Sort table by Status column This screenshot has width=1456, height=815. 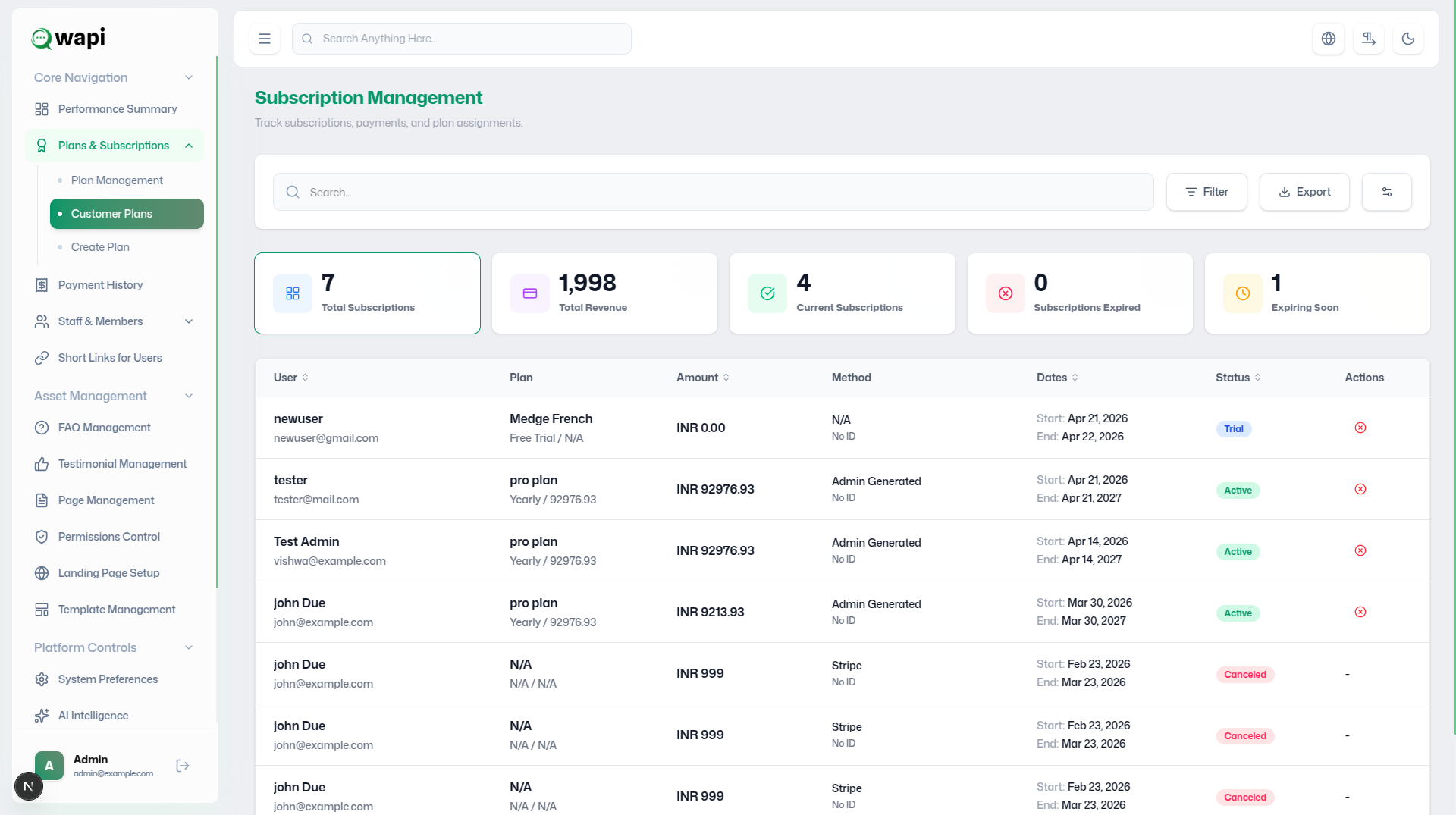(x=1238, y=378)
